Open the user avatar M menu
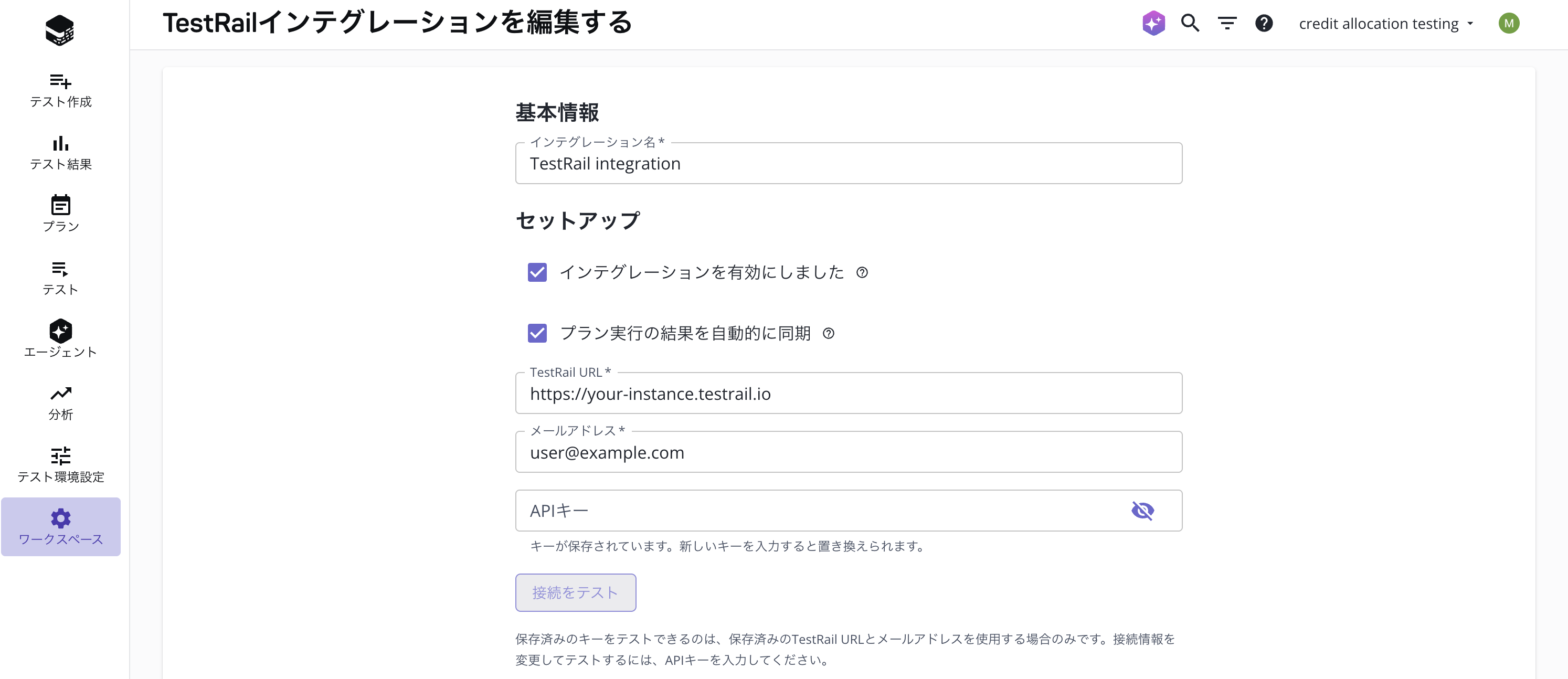Screen dimensions: 1568x679 (1509, 23)
